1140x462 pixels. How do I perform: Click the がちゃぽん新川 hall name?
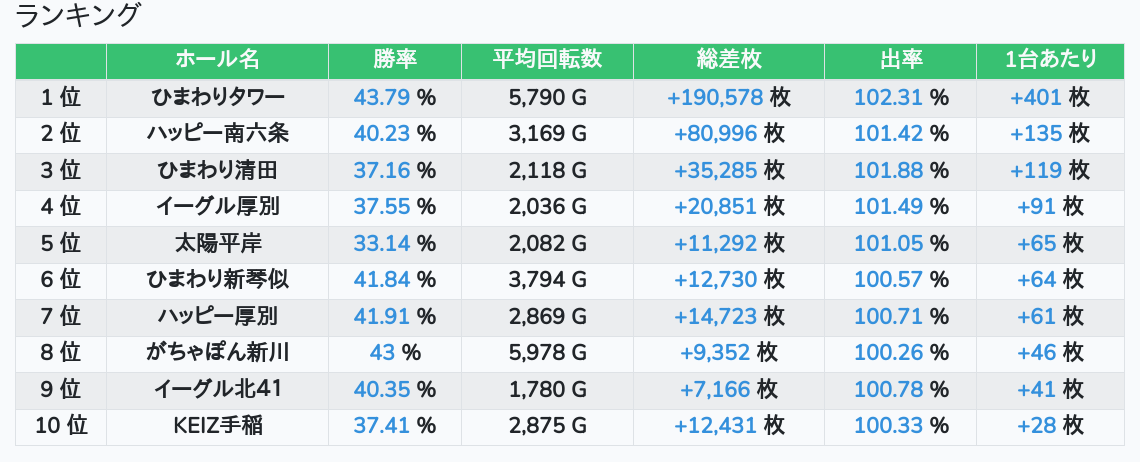(217, 353)
